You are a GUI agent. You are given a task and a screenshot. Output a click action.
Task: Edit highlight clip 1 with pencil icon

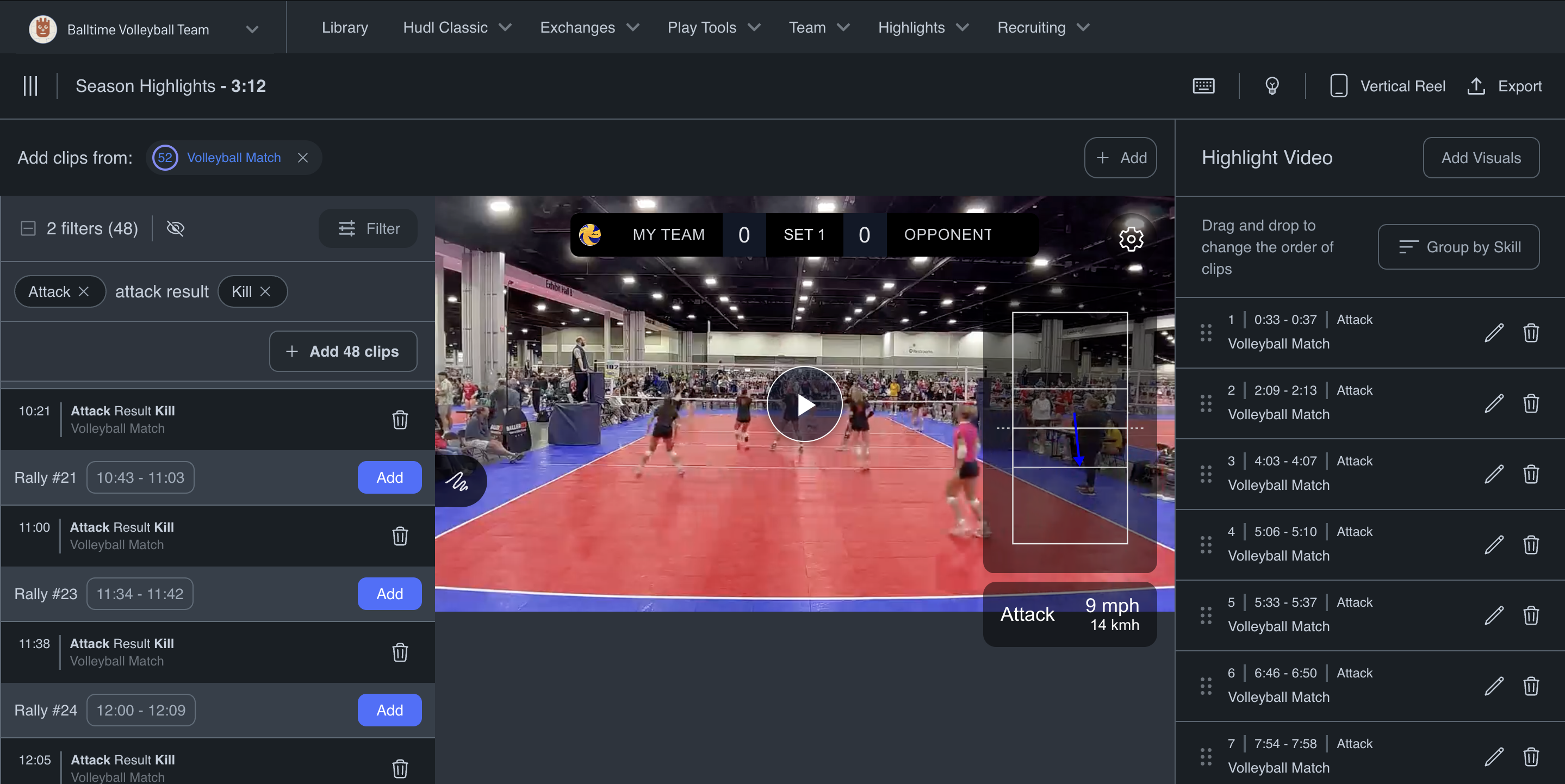(1493, 332)
